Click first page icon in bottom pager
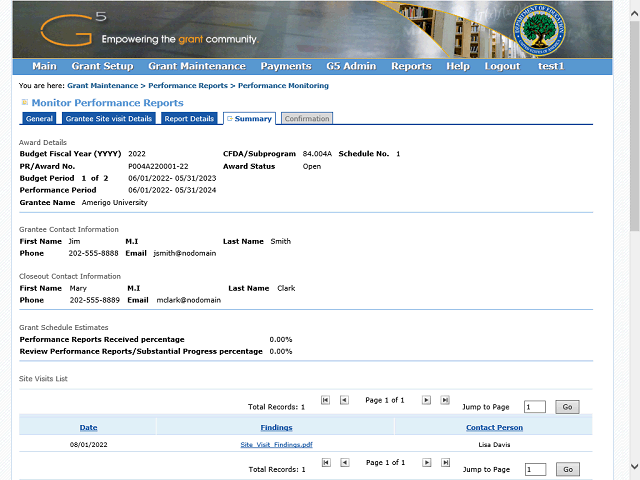 (325, 463)
